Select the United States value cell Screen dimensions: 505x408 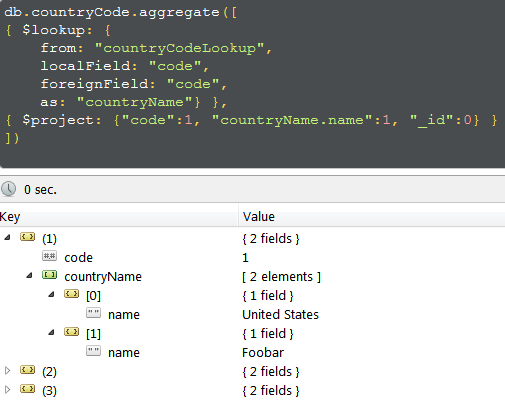pyautogui.click(x=280, y=315)
